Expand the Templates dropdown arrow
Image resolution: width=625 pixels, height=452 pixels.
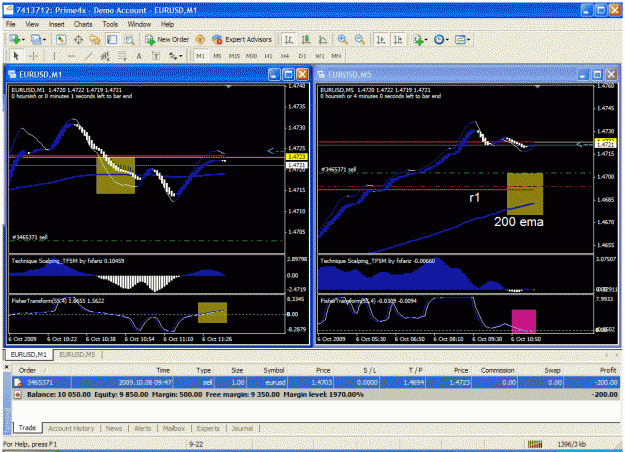tap(468, 39)
